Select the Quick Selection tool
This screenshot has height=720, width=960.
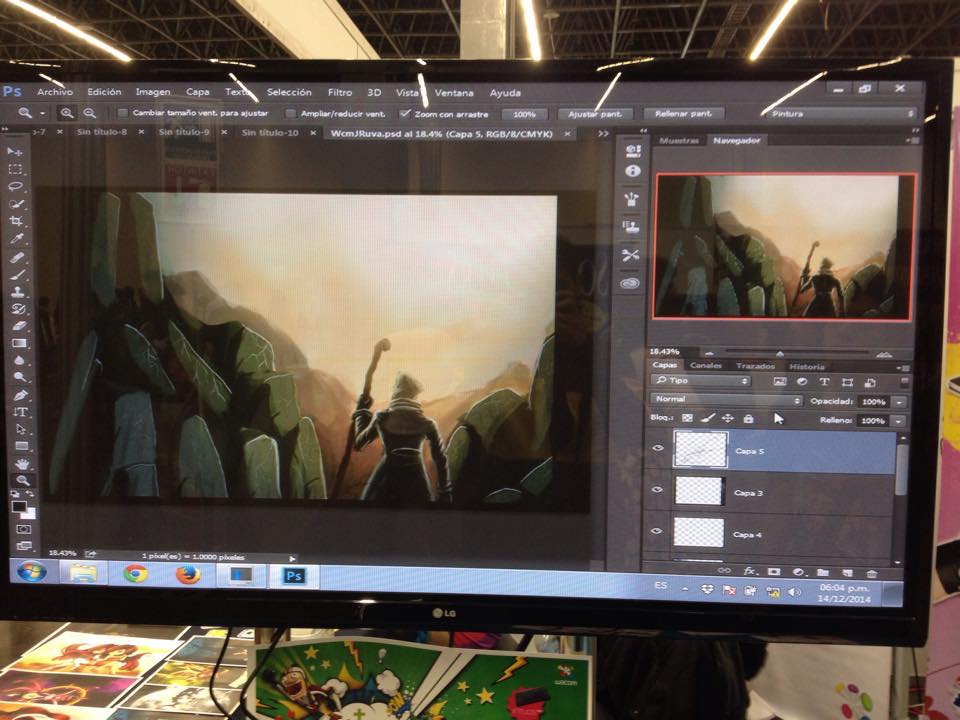pyautogui.click(x=17, y=203)
